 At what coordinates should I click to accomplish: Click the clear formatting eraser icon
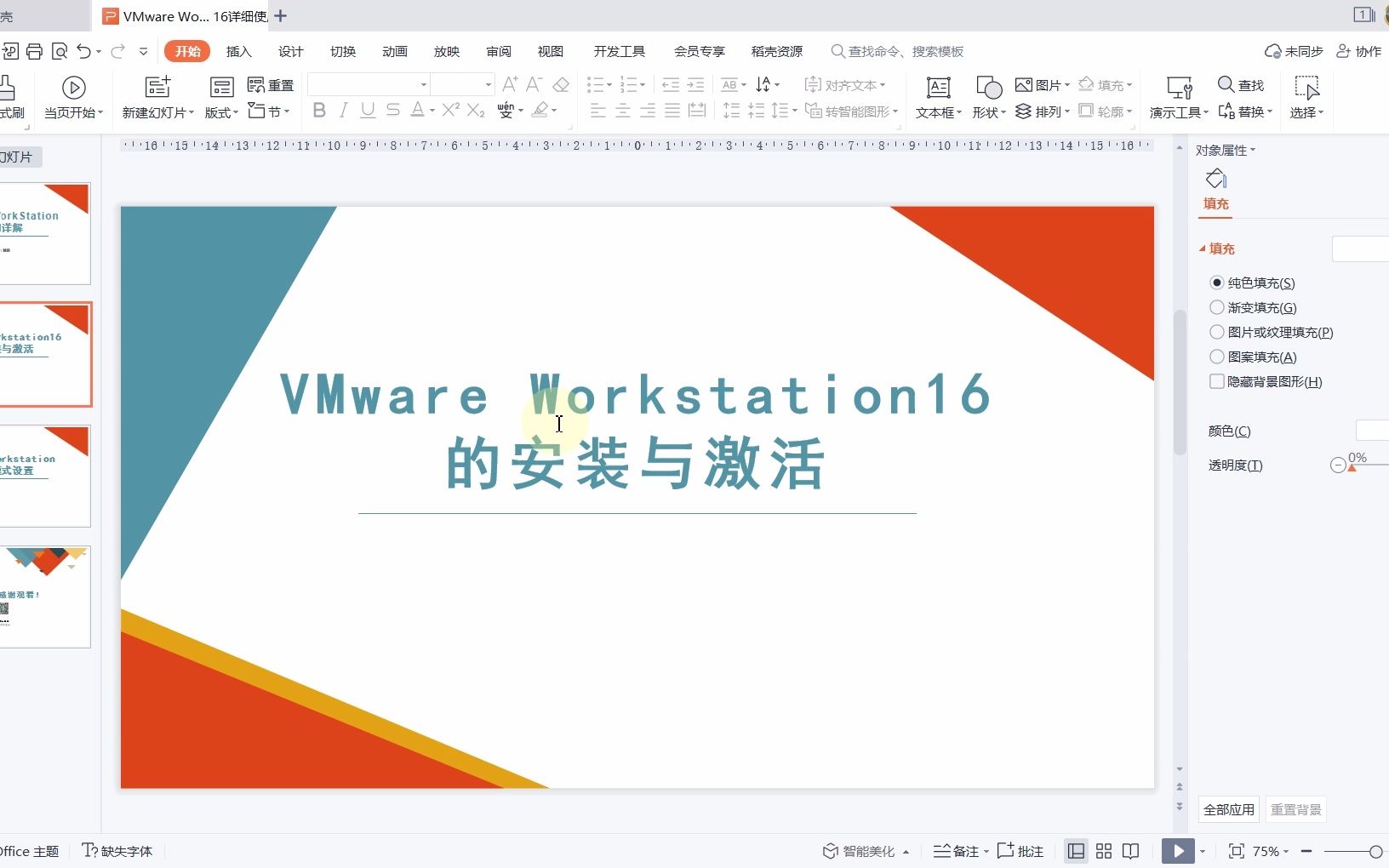tap(561, 84)
